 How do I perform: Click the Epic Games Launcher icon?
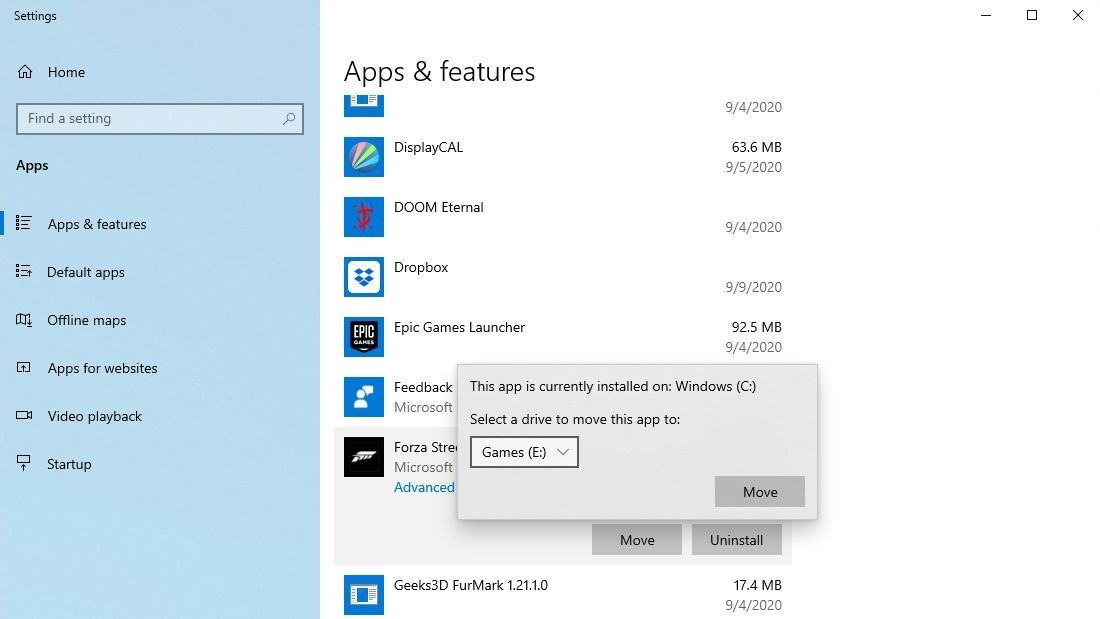point(363,337)
